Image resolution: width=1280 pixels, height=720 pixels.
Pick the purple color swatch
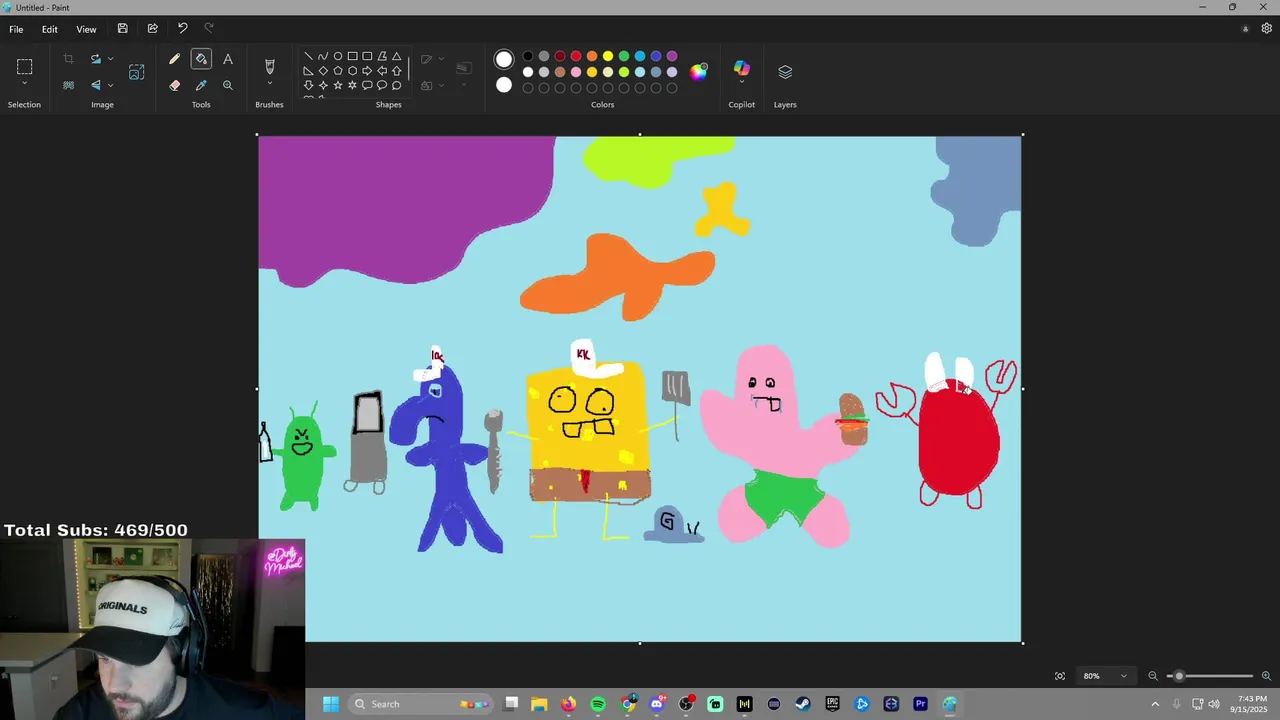[672, 56]
